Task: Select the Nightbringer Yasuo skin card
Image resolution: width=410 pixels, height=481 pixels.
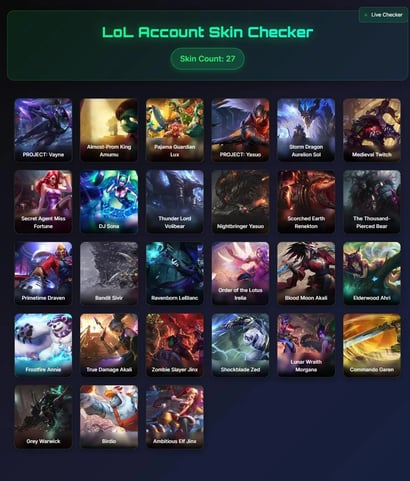Action: point(240,201)
